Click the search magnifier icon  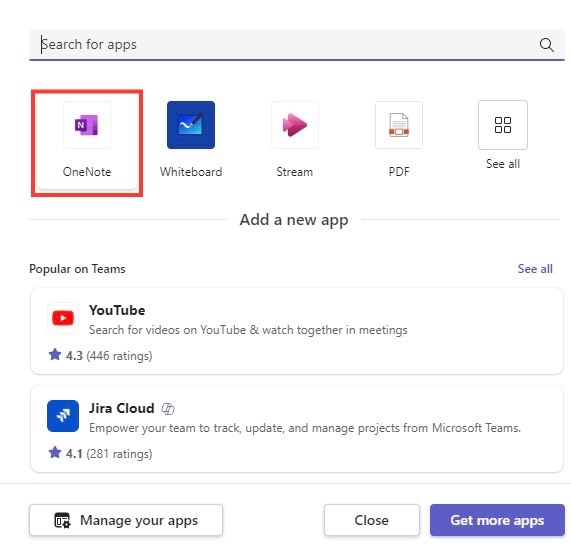tap(546, 45)
